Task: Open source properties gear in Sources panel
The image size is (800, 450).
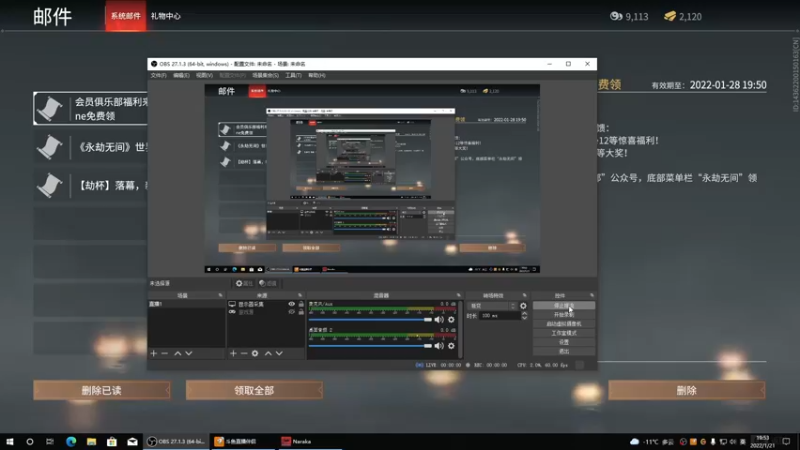Action: pyautogui.click(x=255, y=353)
